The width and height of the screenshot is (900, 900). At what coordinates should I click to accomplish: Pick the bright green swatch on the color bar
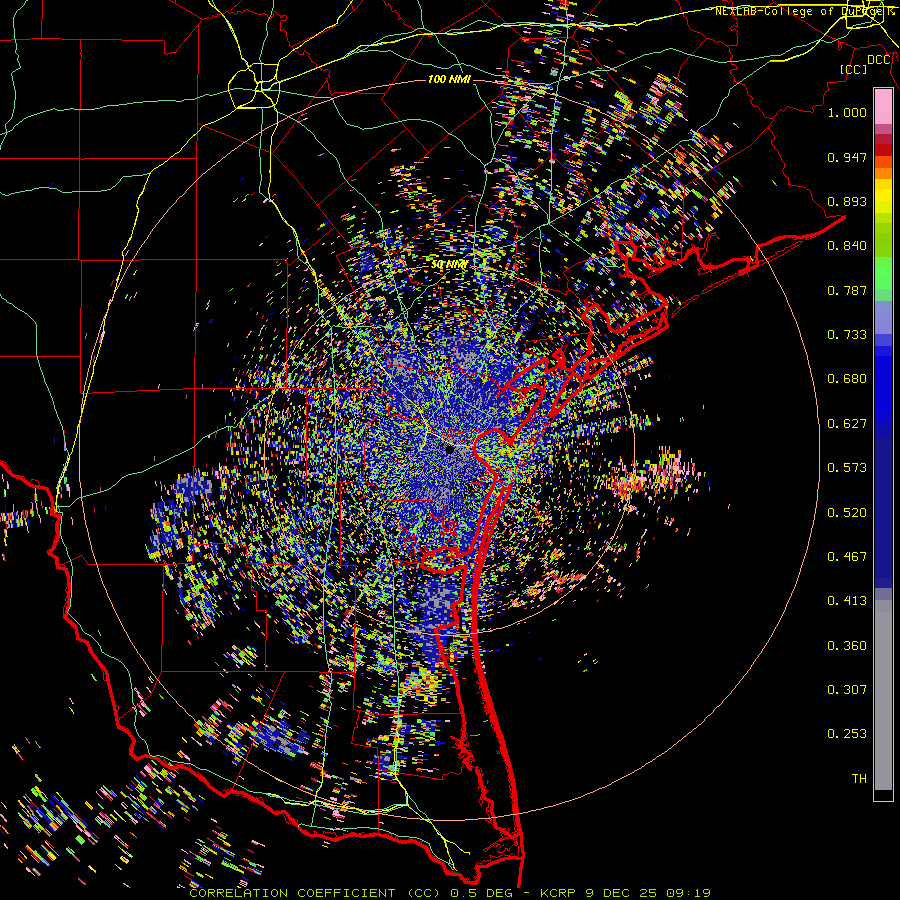point(883,273)
